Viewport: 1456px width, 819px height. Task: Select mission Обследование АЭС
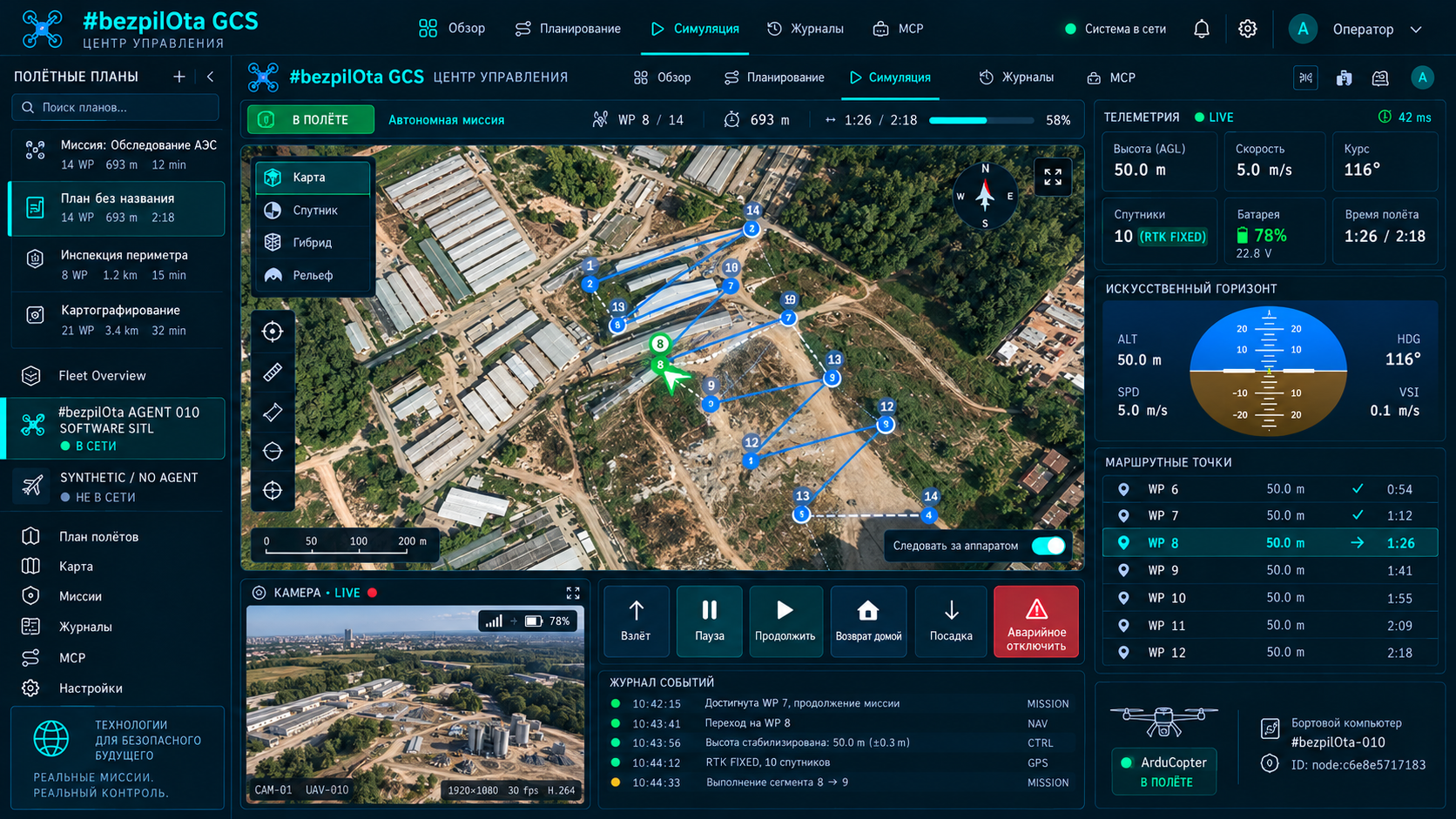click(118, 154)
